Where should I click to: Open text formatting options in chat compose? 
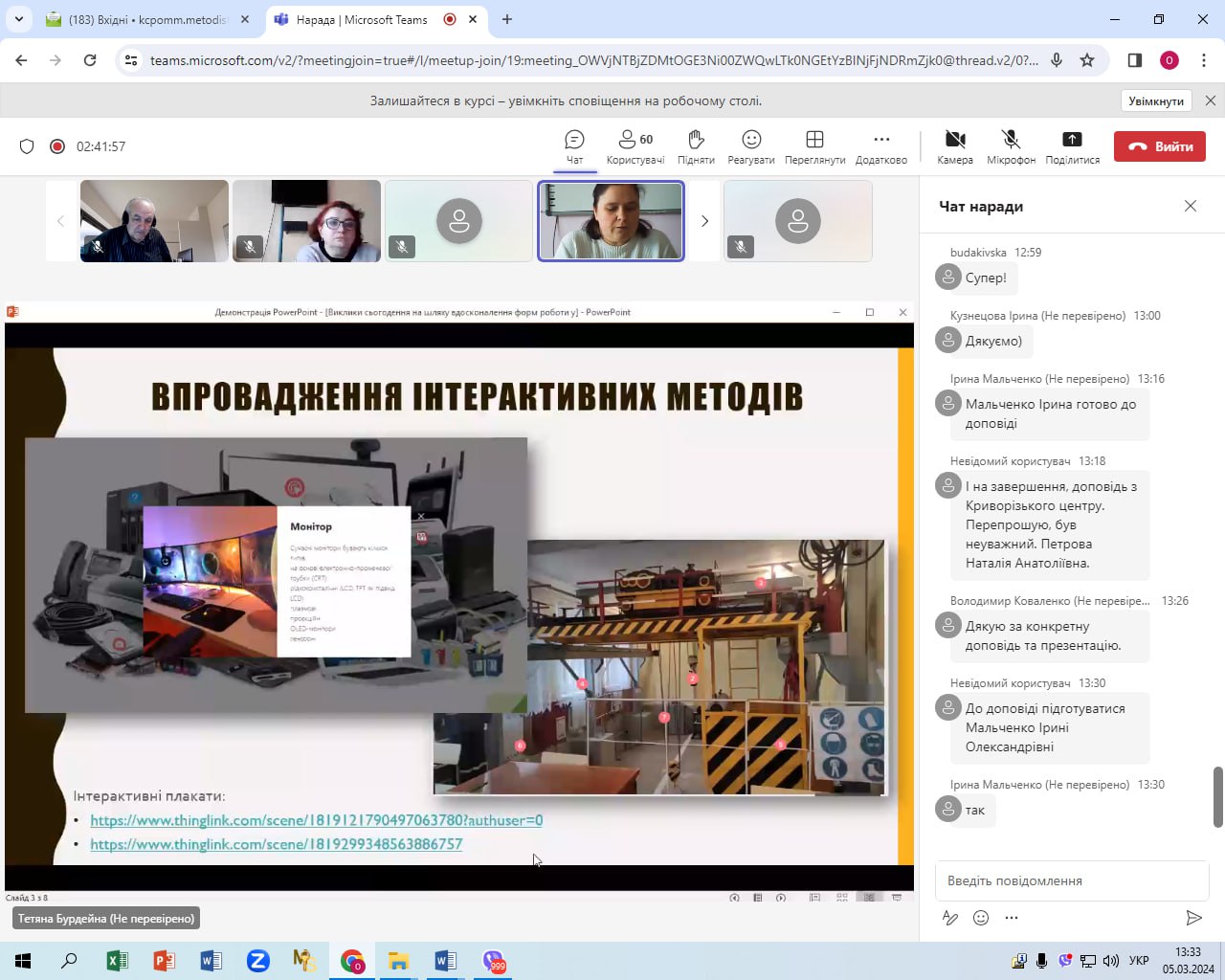coord(949,918)
